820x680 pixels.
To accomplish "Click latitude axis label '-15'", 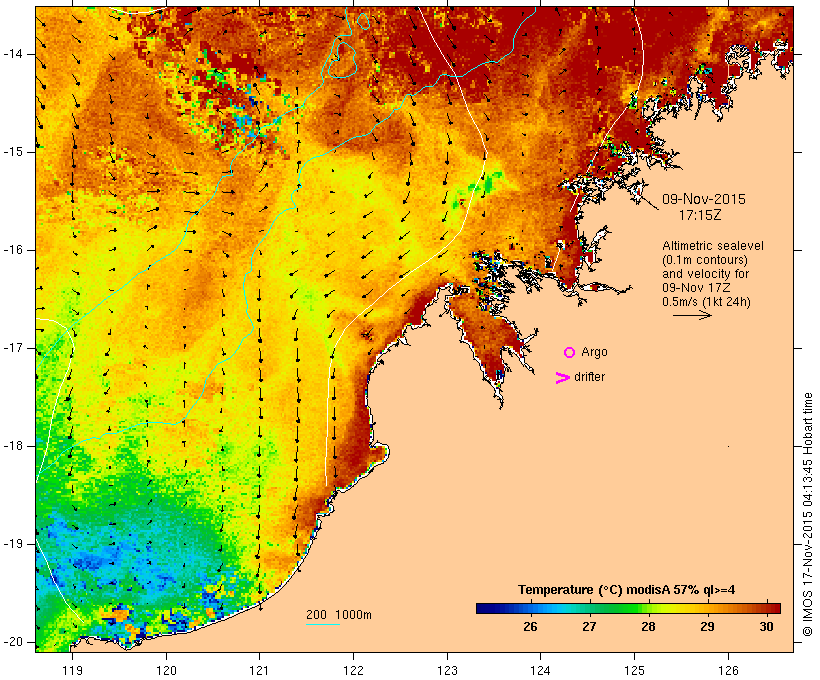I will click(12, 152).
